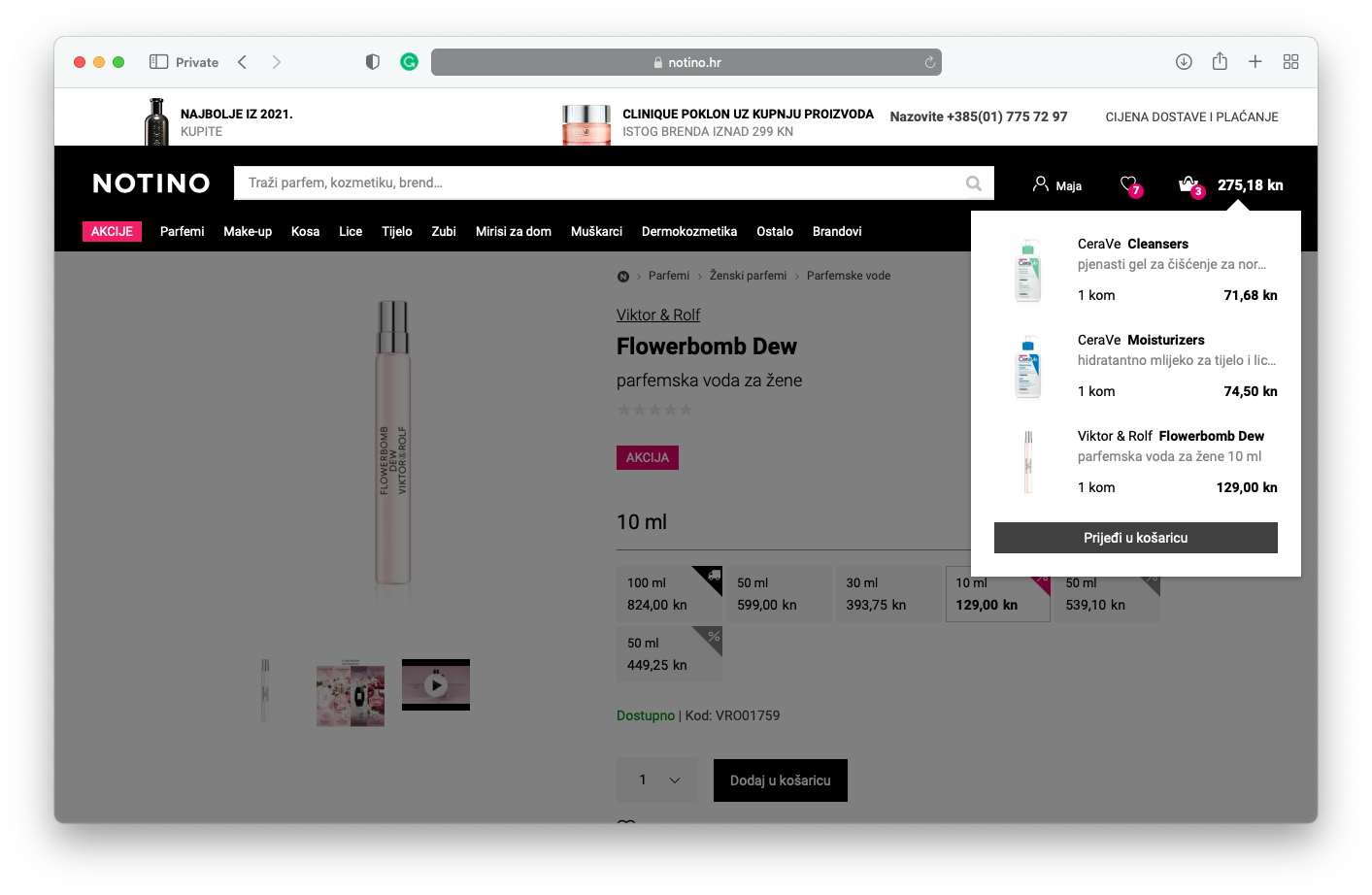Screen dimensions: 1372x895
Task: Toggle the Safari sidebar
Action: click(159, 62)
